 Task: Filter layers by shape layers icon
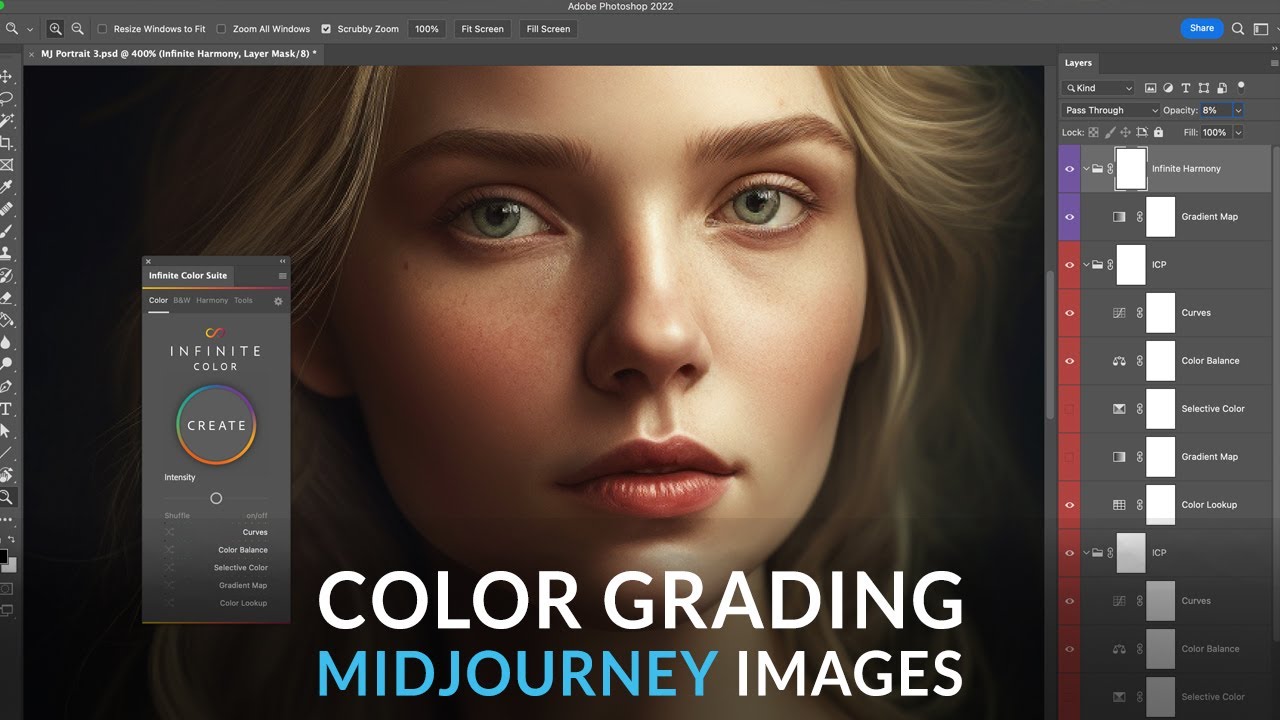click(1204, 88)
